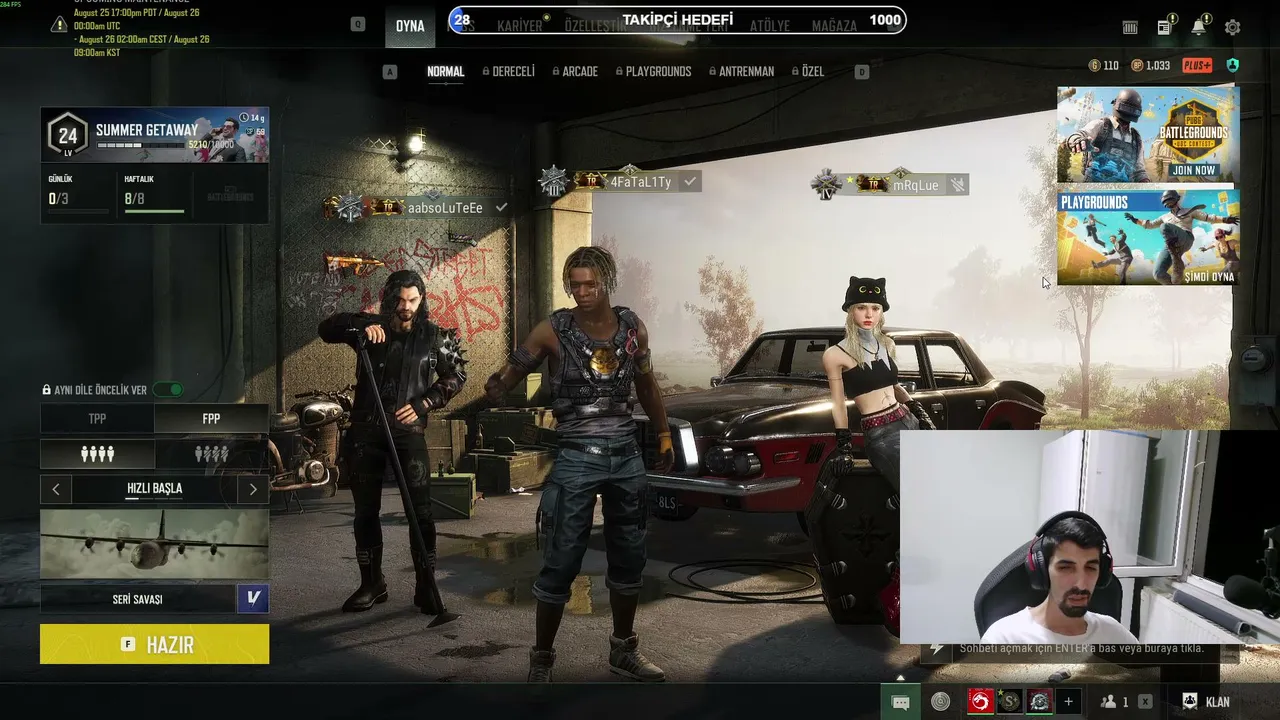Image resolution: width=1280 pixels, height=720 pixels.
Task: Add a new emblem with plus button
Action: tap(1068, 702)
